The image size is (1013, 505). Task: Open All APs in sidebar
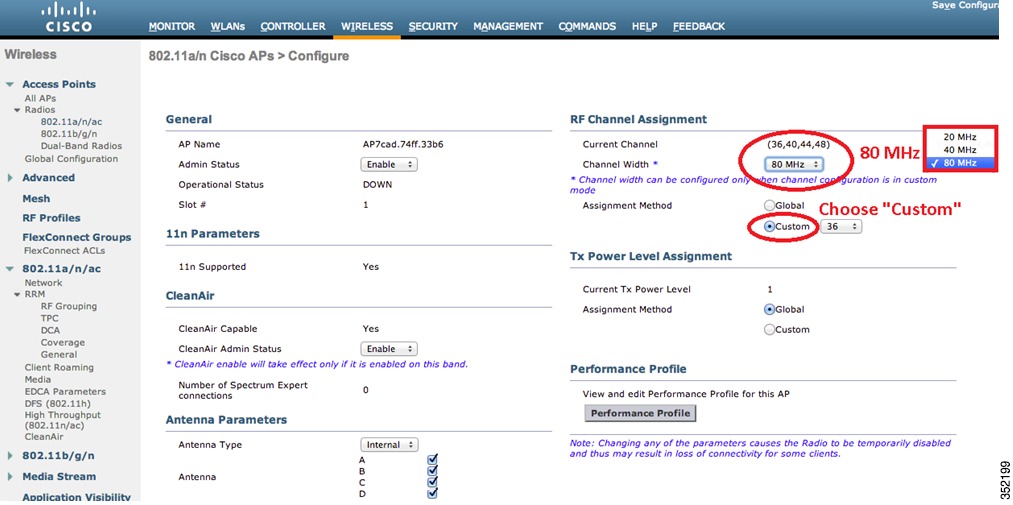coord(40,98)
